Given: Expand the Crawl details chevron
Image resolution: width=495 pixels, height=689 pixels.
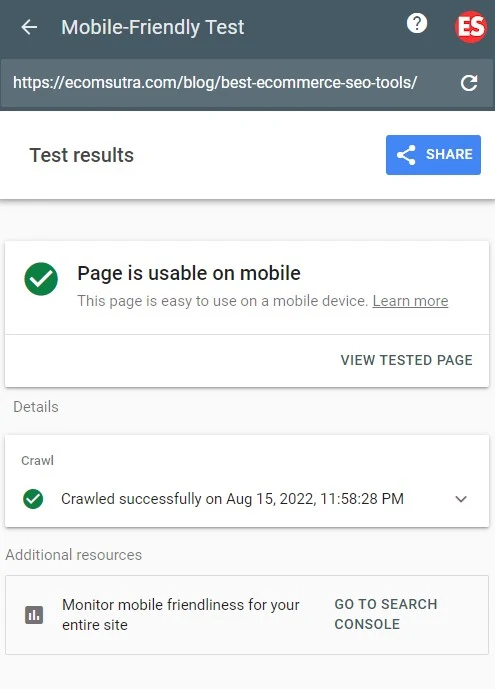Looking at the screenshot, I should [x=461, y=499].
